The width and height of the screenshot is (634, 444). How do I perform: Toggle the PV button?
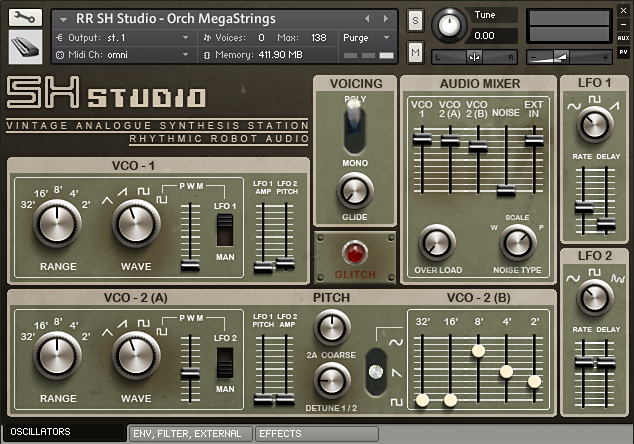point(623,51)
